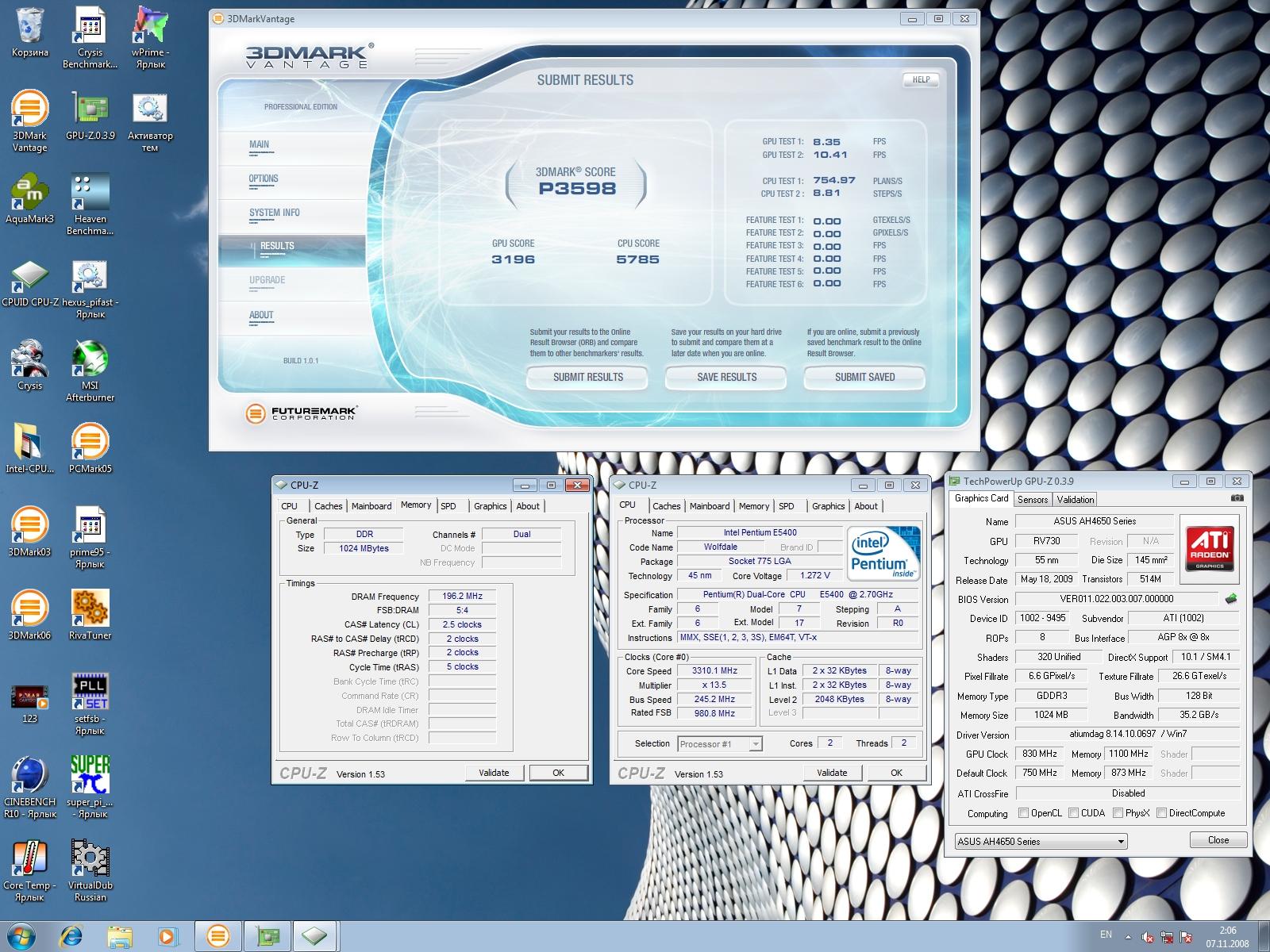Click HELP button in 3DMark Vantage
The width and height of the screenshot is (1270, 952).
921,79
